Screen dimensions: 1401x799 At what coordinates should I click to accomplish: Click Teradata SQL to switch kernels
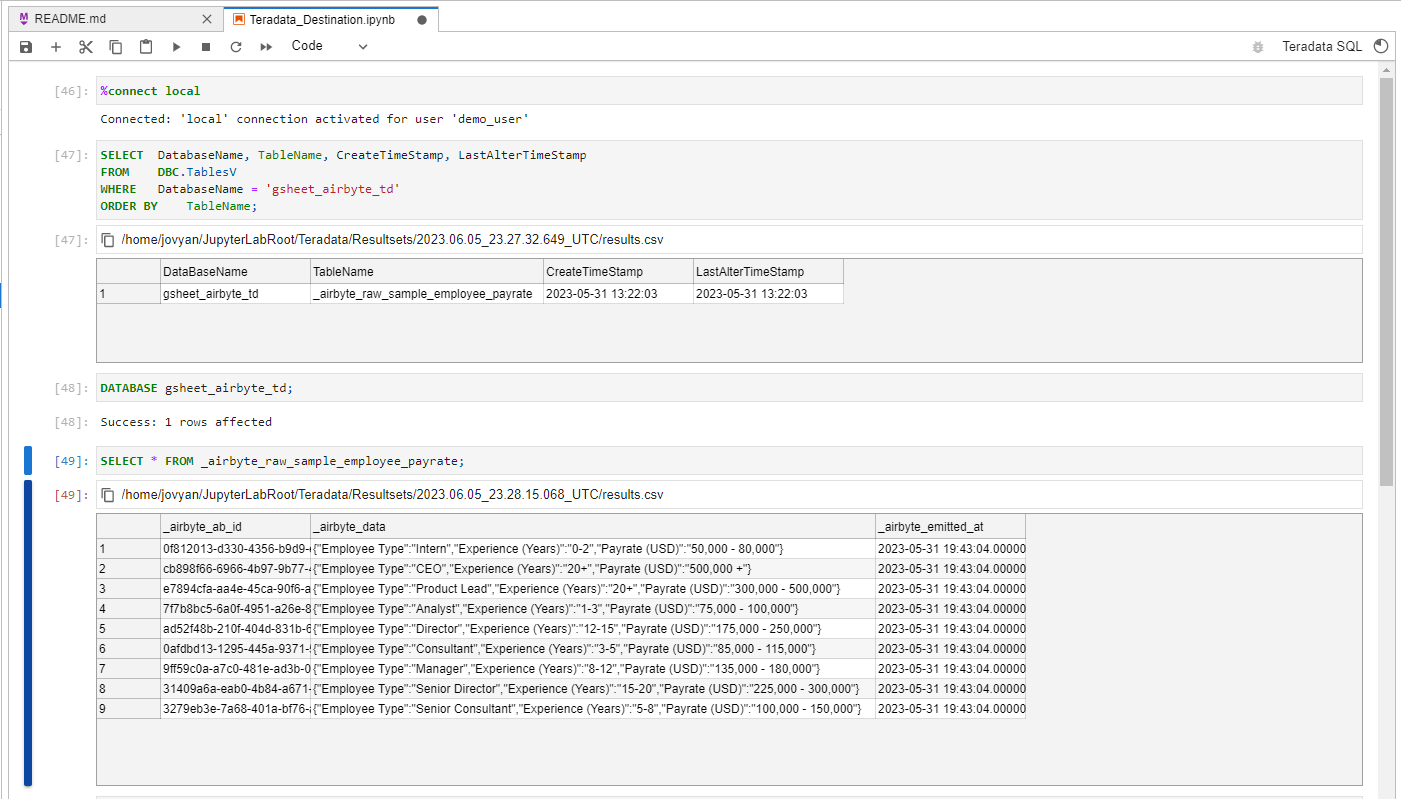1322,46
